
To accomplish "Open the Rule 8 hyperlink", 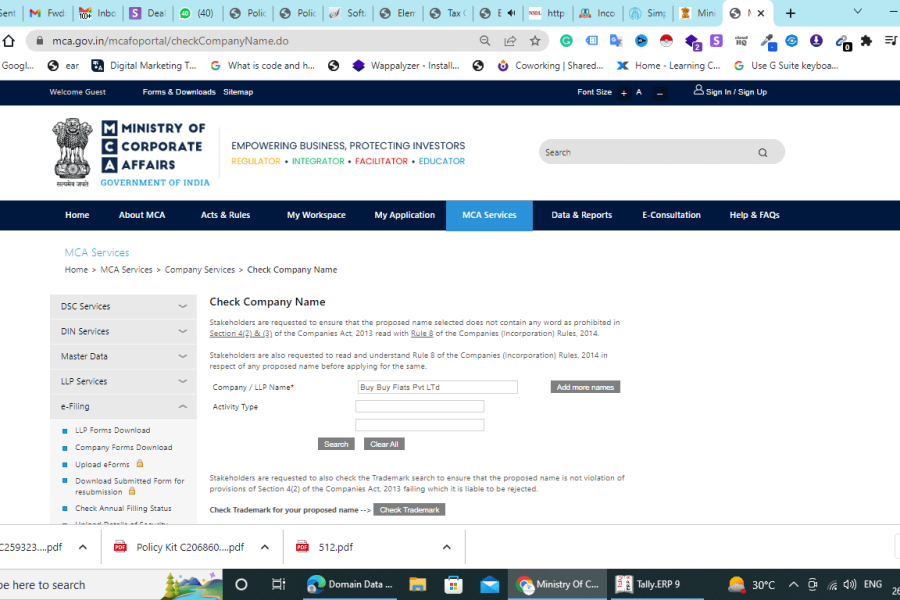I will pyautogui.click(x=422, y=334).
